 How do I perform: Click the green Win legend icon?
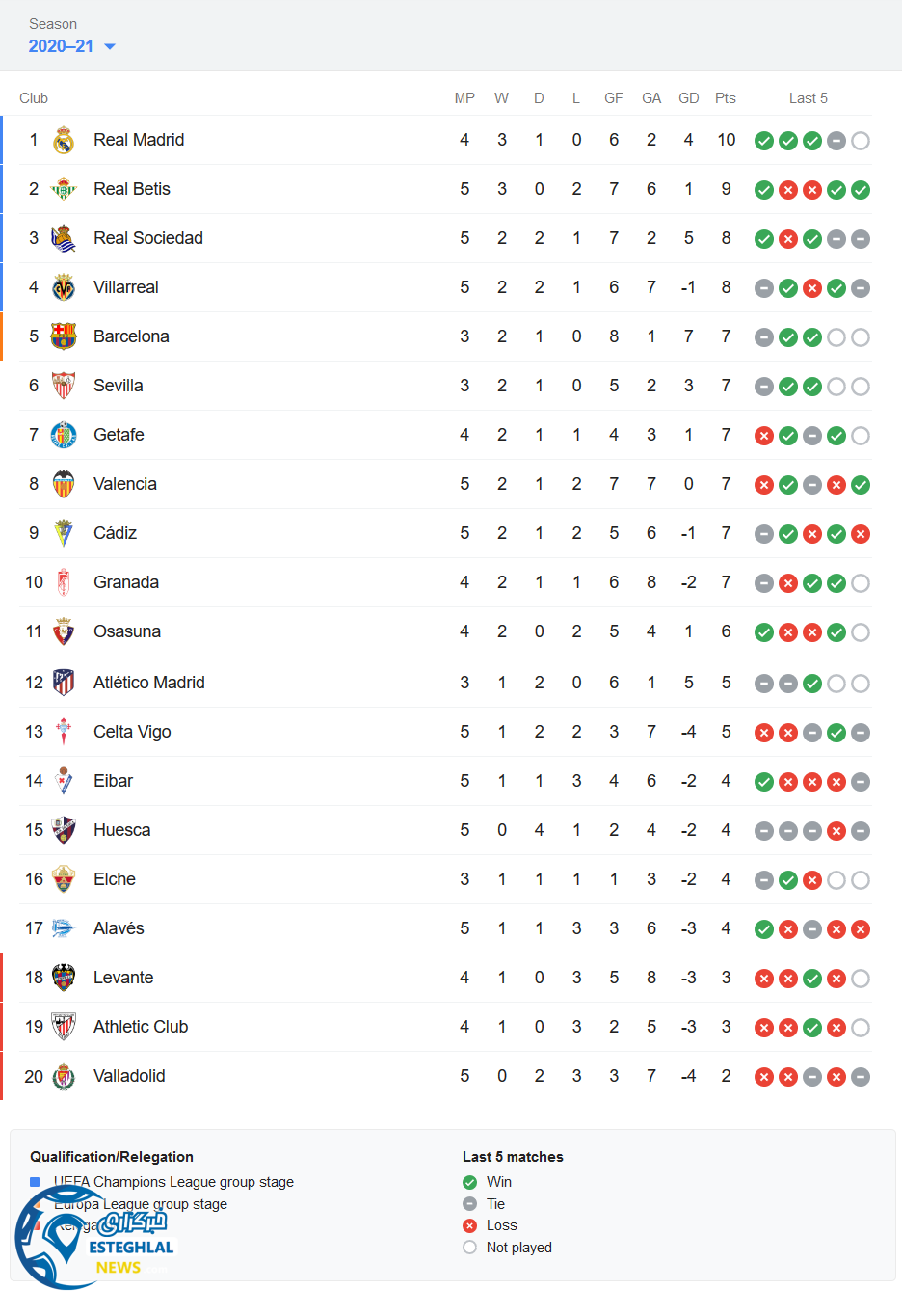(x=470, y=1182)
